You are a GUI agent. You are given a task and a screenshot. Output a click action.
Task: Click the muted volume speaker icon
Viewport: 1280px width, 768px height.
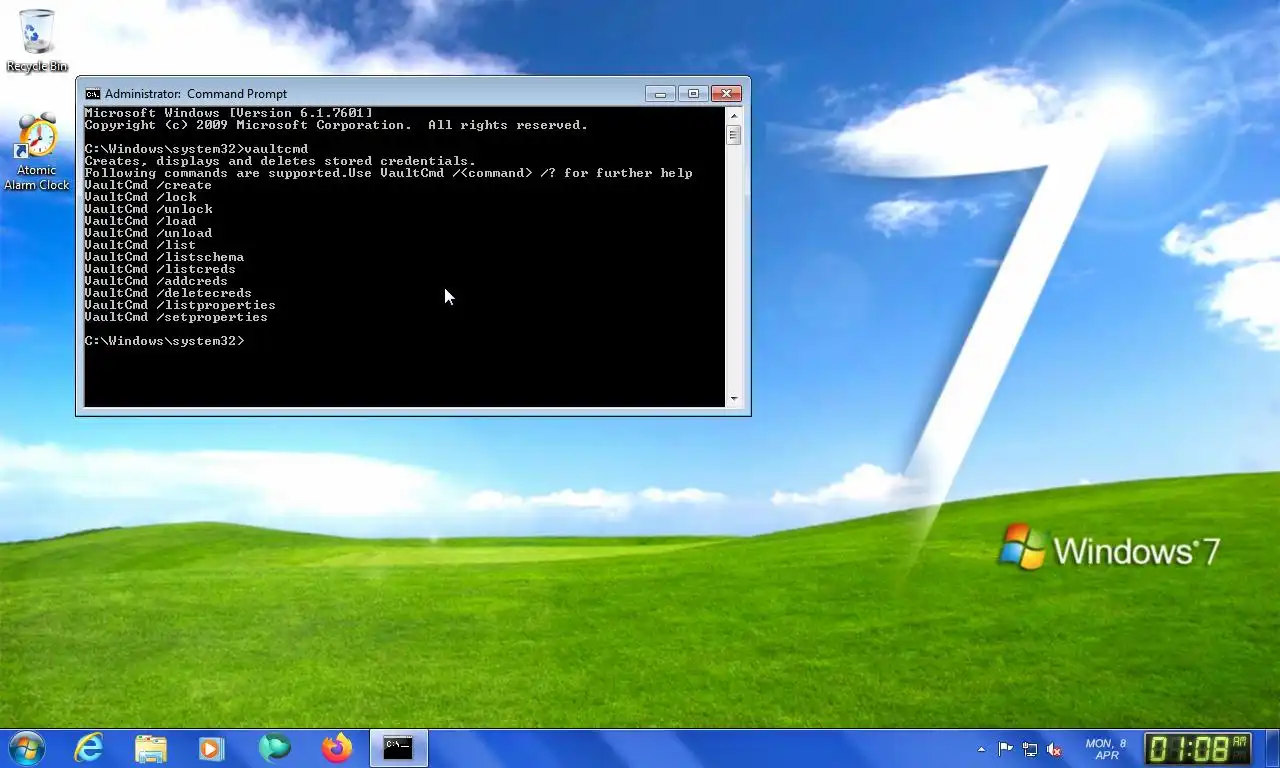(1053, 748)
